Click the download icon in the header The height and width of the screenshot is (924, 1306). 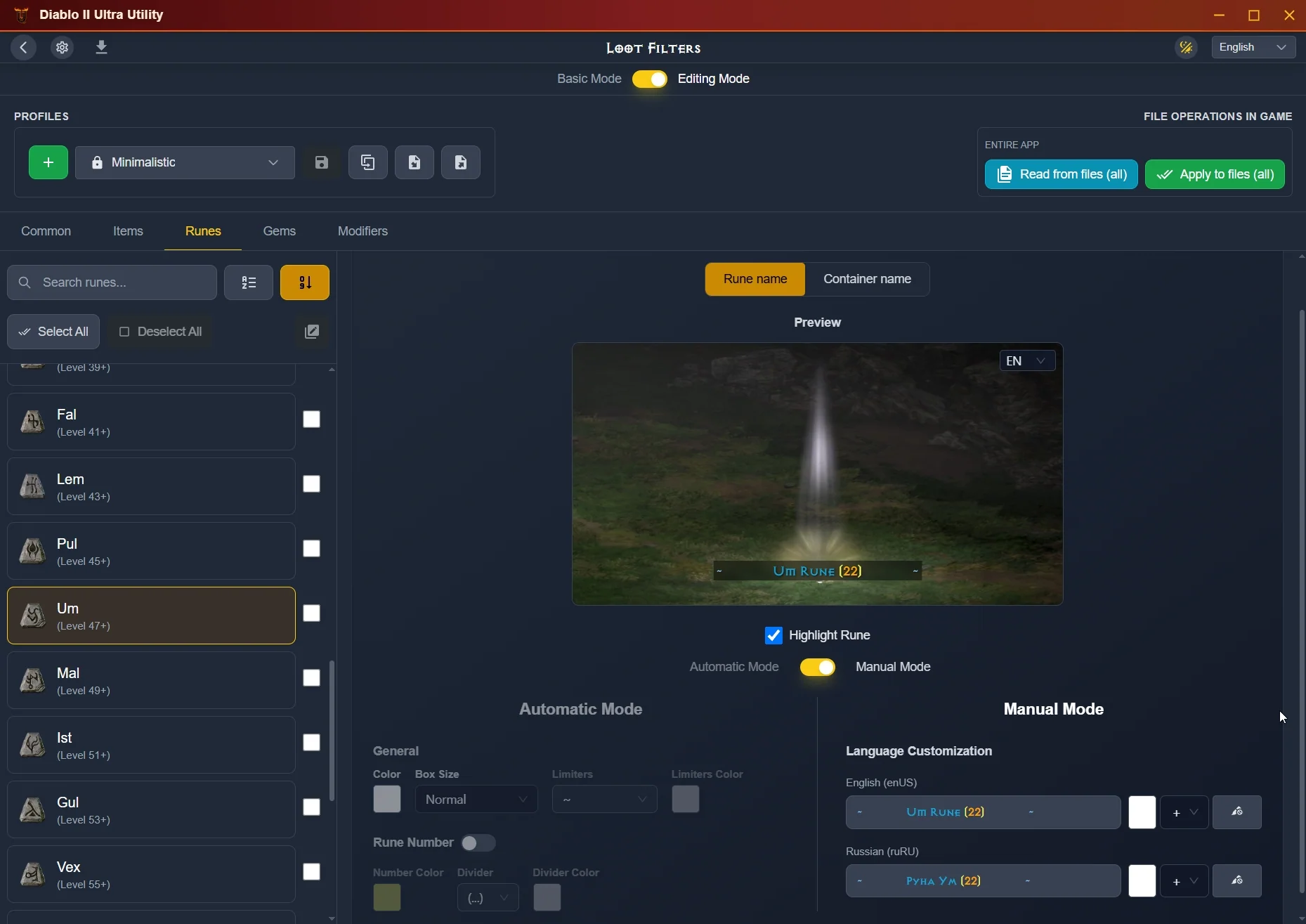coord(101,48)
